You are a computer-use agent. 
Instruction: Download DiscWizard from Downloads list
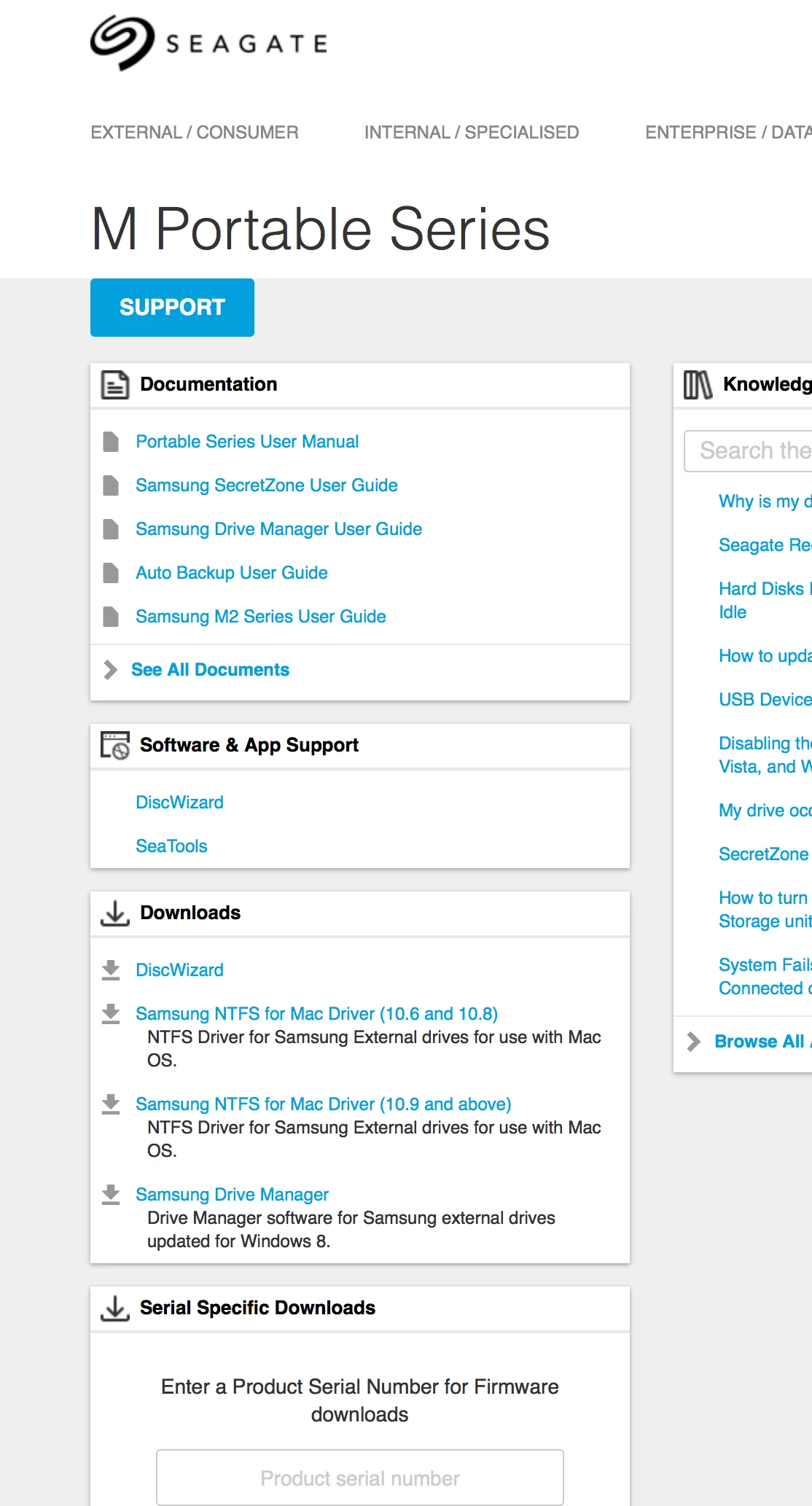(x=179, y=970)
